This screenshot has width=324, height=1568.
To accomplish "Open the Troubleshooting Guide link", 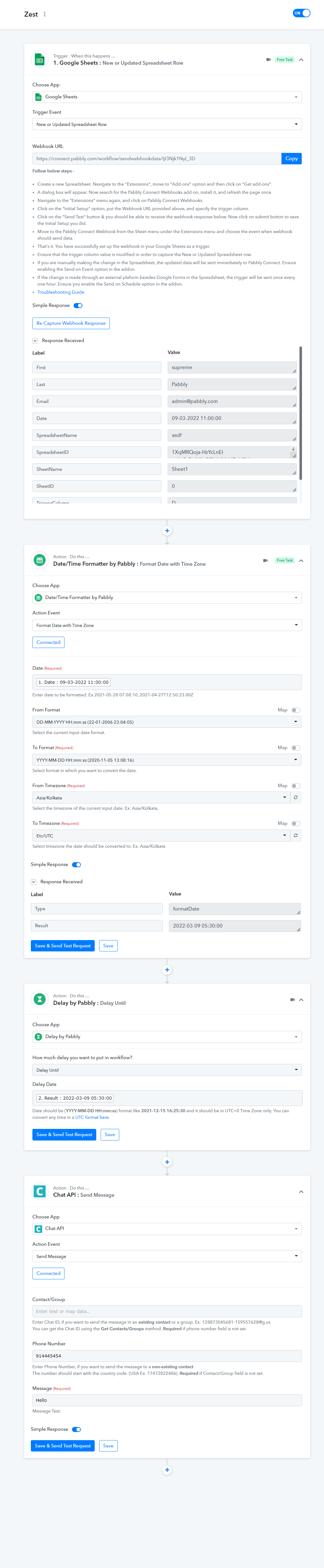I will coord(61,292).
